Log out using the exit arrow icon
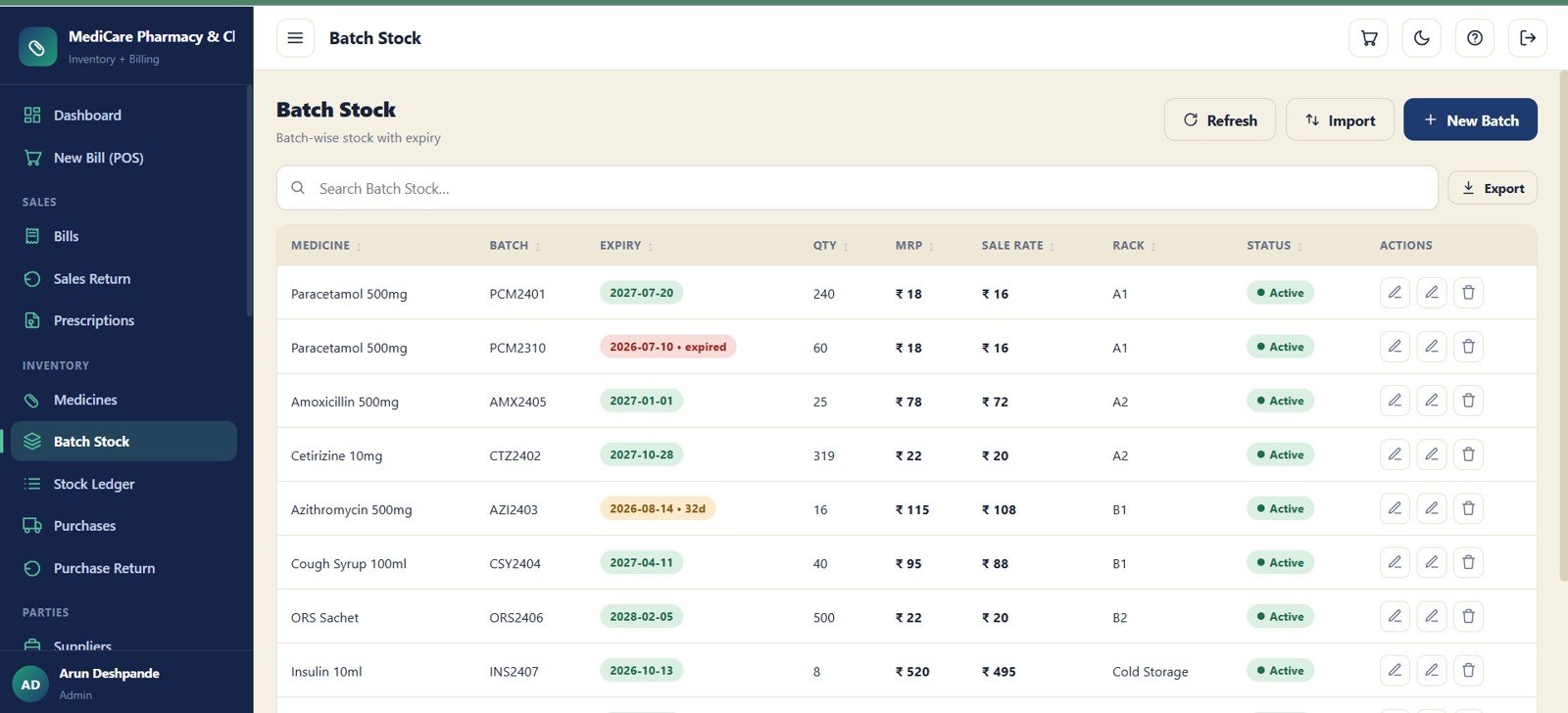Viewport: 1568px width, 713px height. pos(1528,38)
